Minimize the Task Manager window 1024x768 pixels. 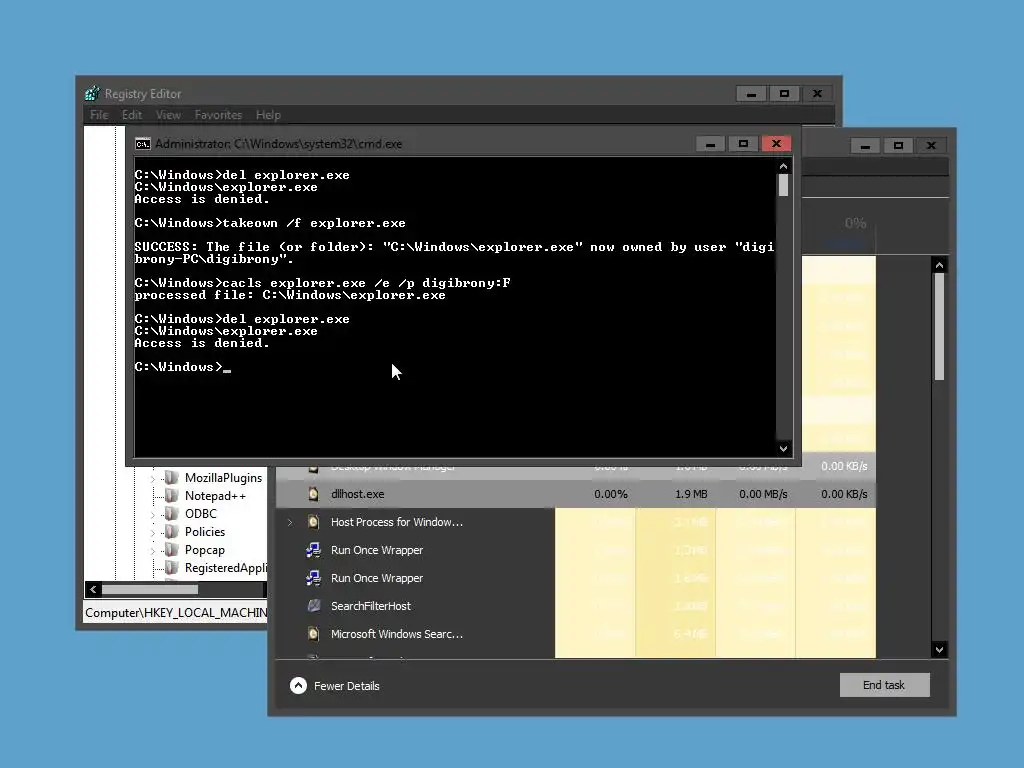click(865, 146)
